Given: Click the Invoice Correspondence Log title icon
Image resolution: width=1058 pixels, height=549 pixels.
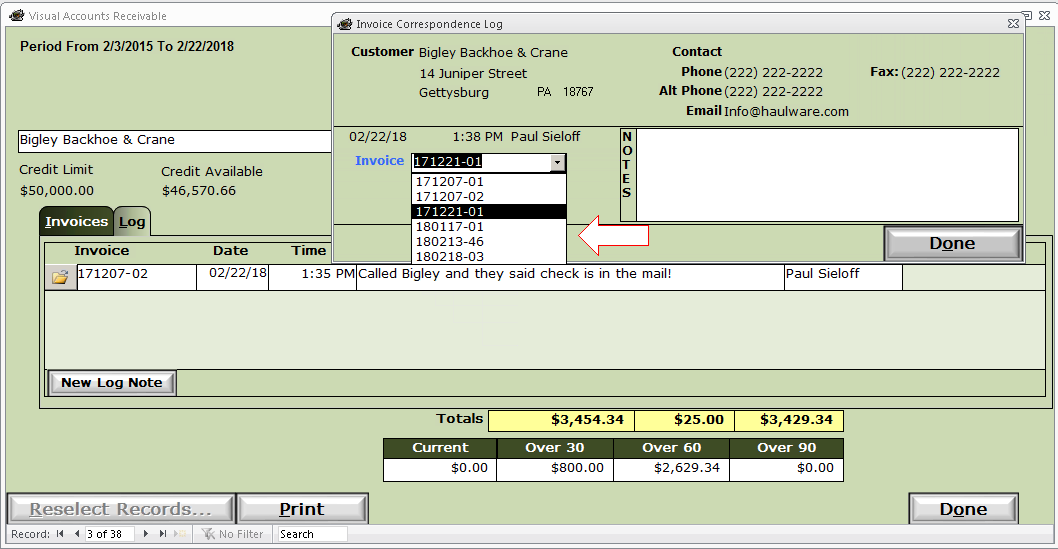Looking at the screenshot, I should click(x=345, y=24).
